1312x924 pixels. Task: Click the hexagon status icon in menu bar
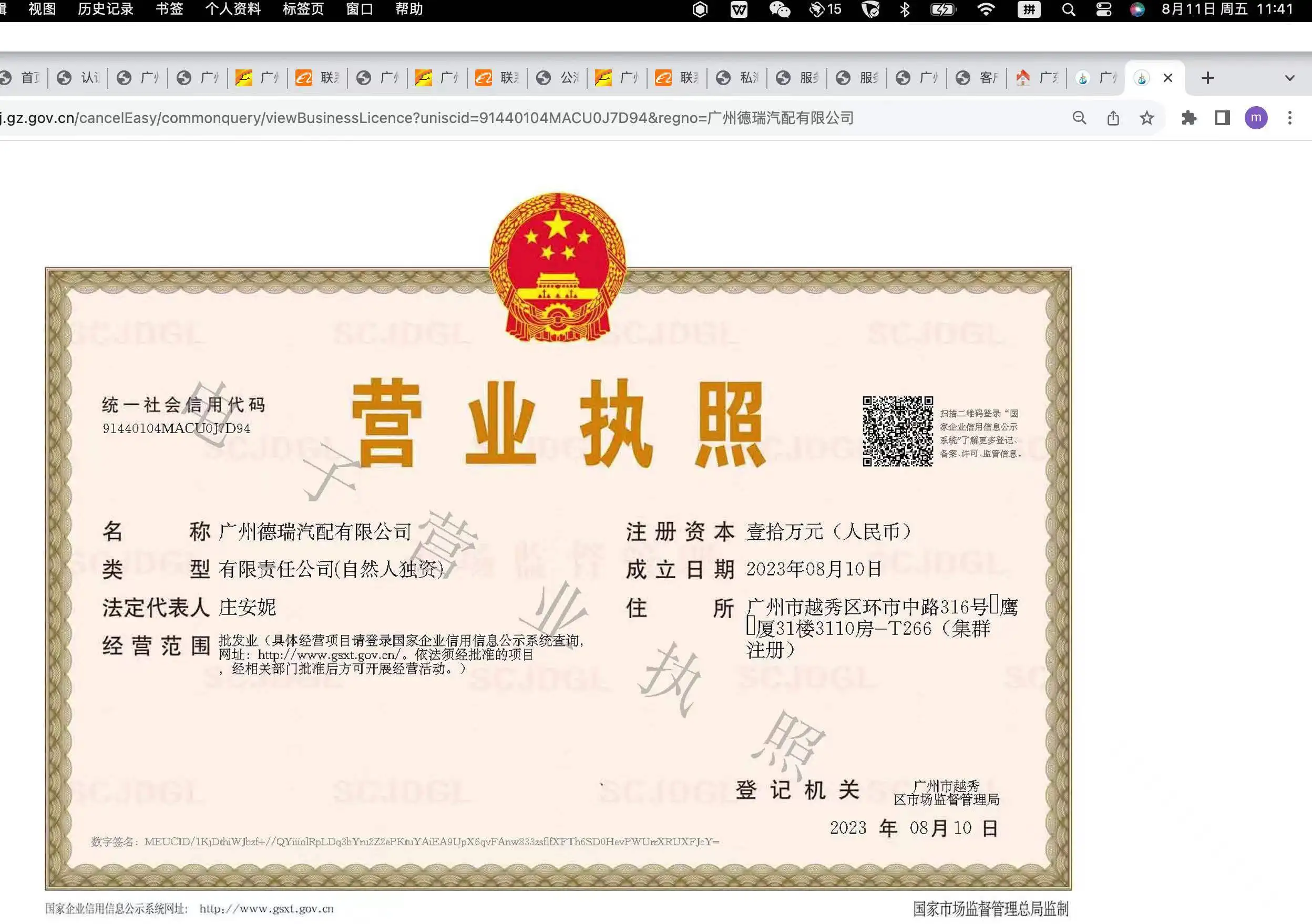click(700, 9)
